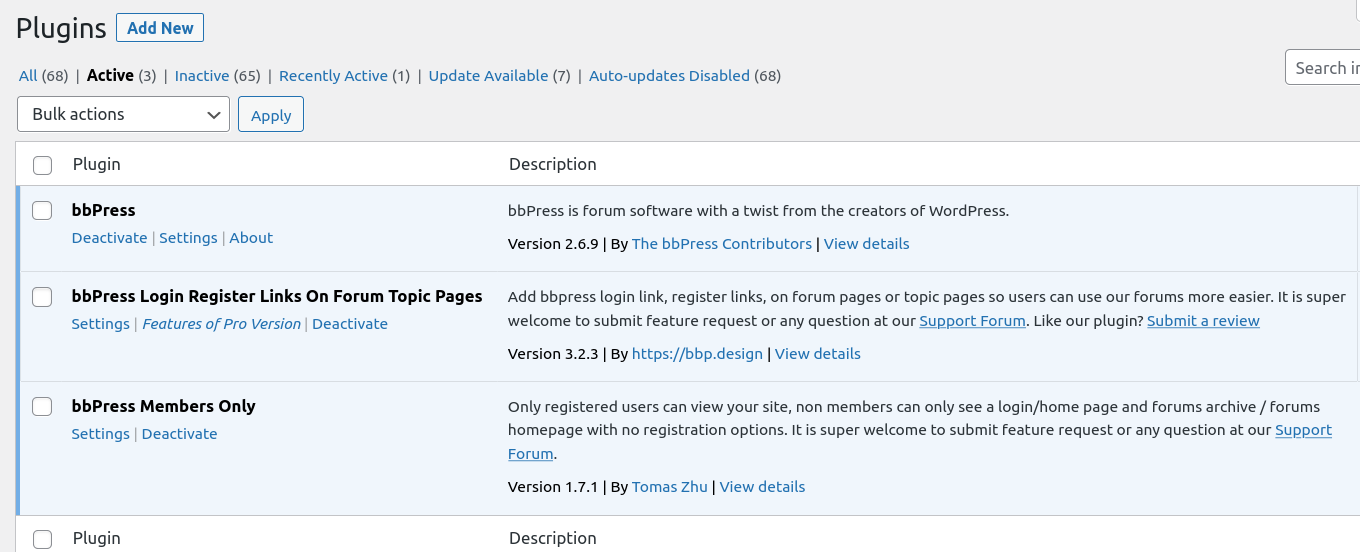Click 'Version 3.2.3' text
Screen dimensions: 1360x552
pos(553,354)
